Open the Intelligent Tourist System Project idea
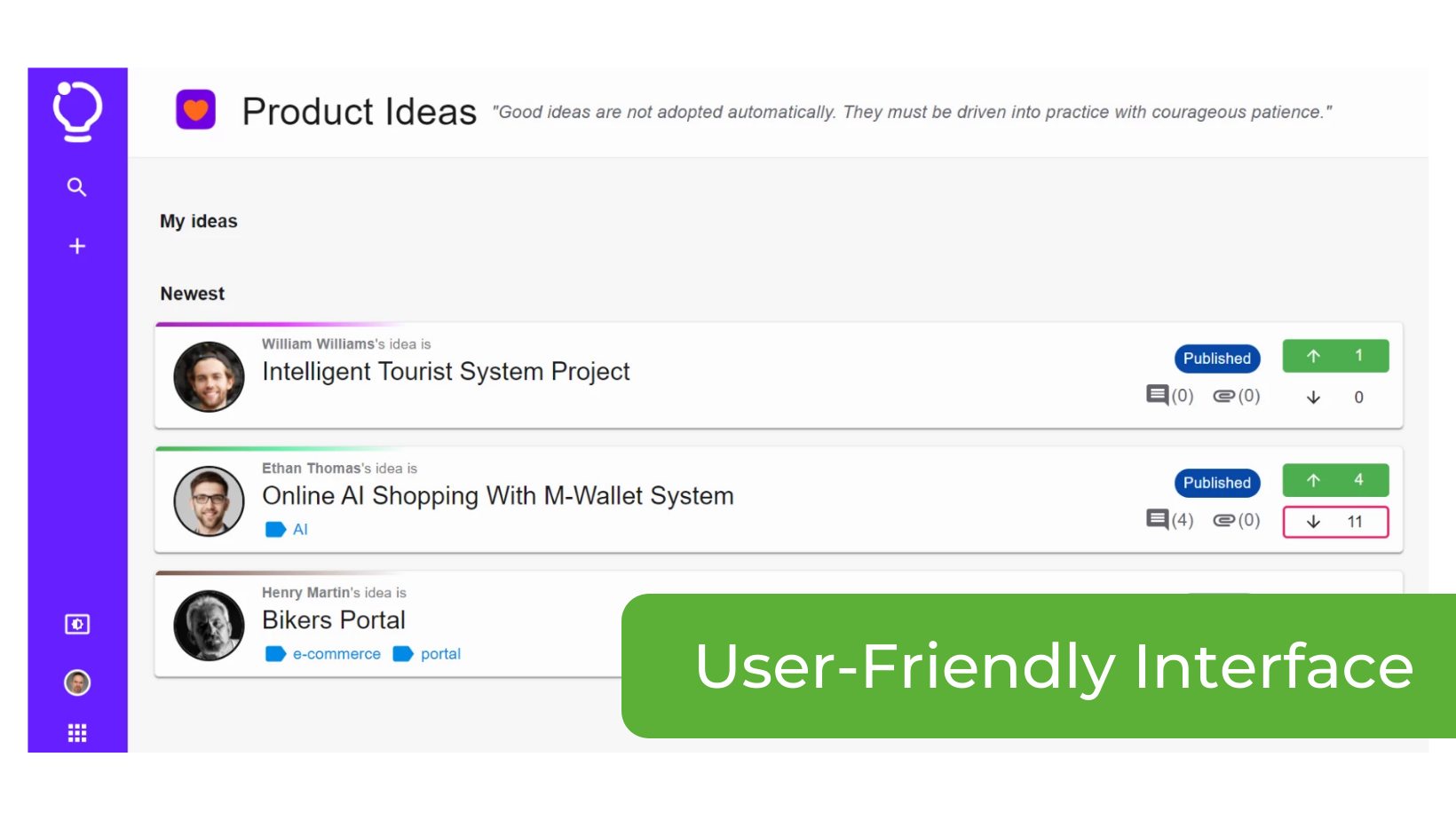Screen dimensions: 1456x820 click(x=446, y=372)
